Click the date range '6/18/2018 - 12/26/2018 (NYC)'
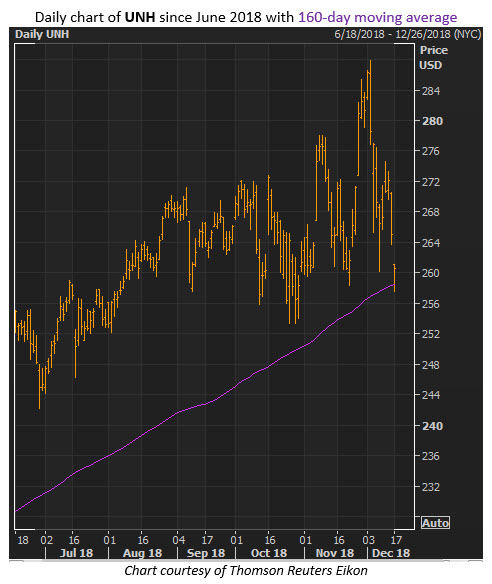Image resolution: width=492 pixels, height=584 pixels. coord(407,34)
